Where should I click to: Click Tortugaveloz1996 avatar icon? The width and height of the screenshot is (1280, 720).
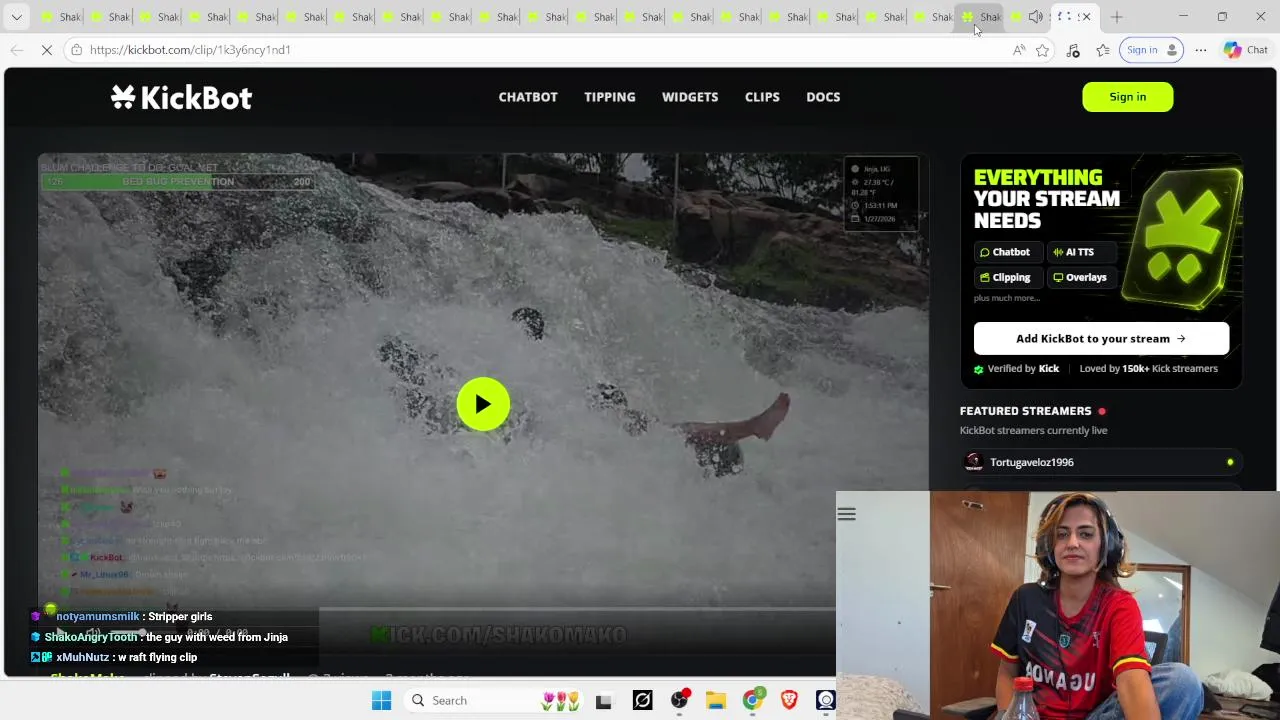(x=973, y=462)
